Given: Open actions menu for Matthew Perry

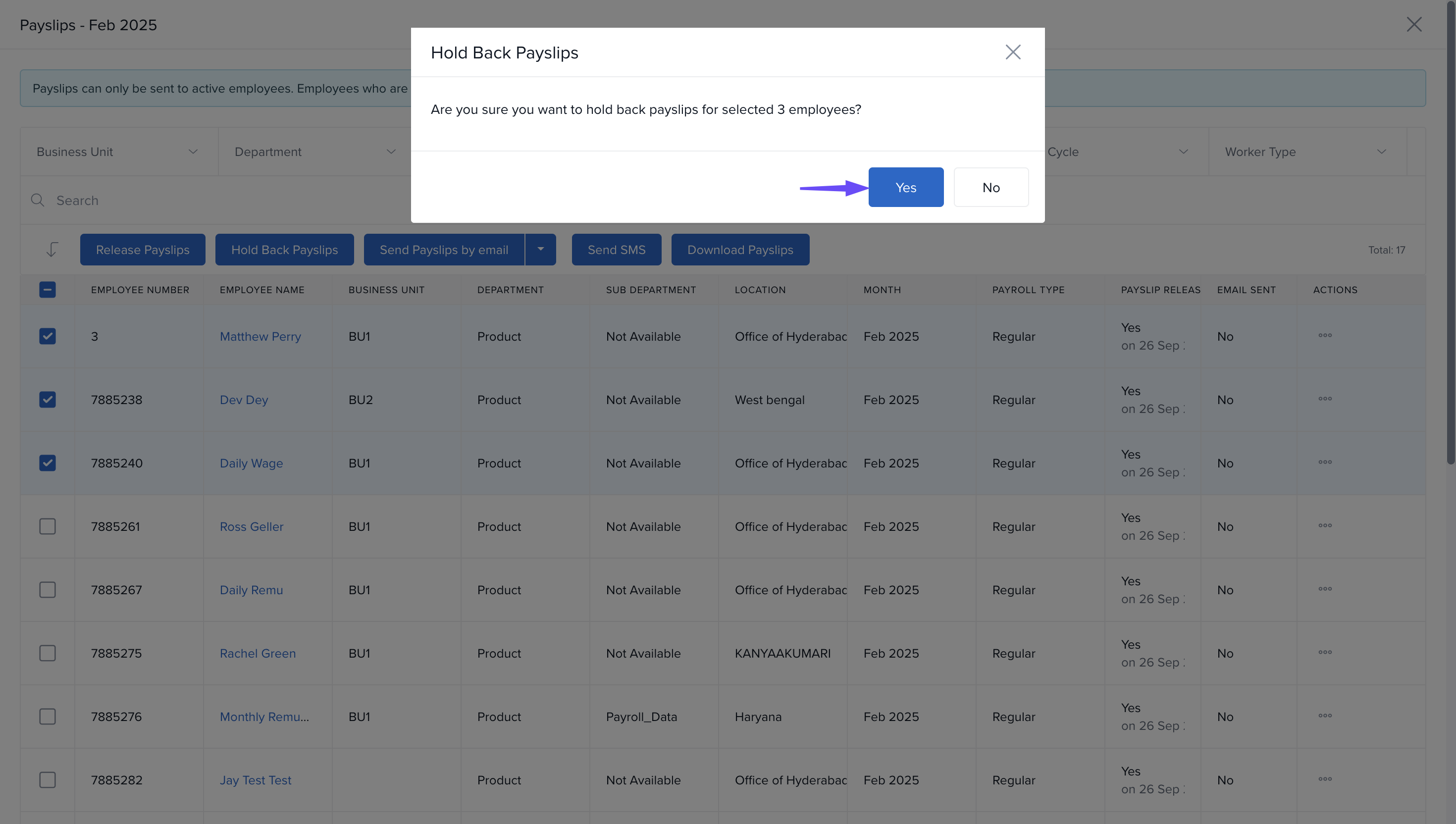Looking at the screenshot, I should click(x=1325, y=336).
